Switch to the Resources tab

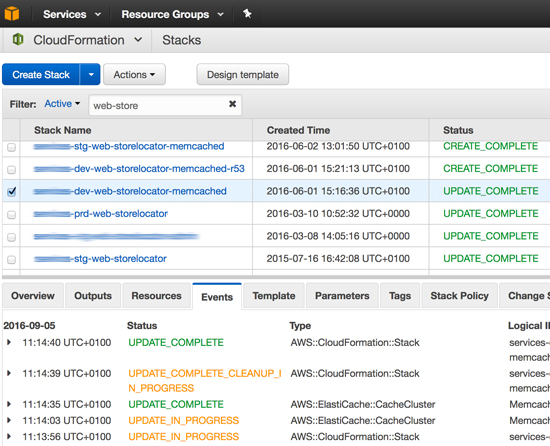[156, 296]
